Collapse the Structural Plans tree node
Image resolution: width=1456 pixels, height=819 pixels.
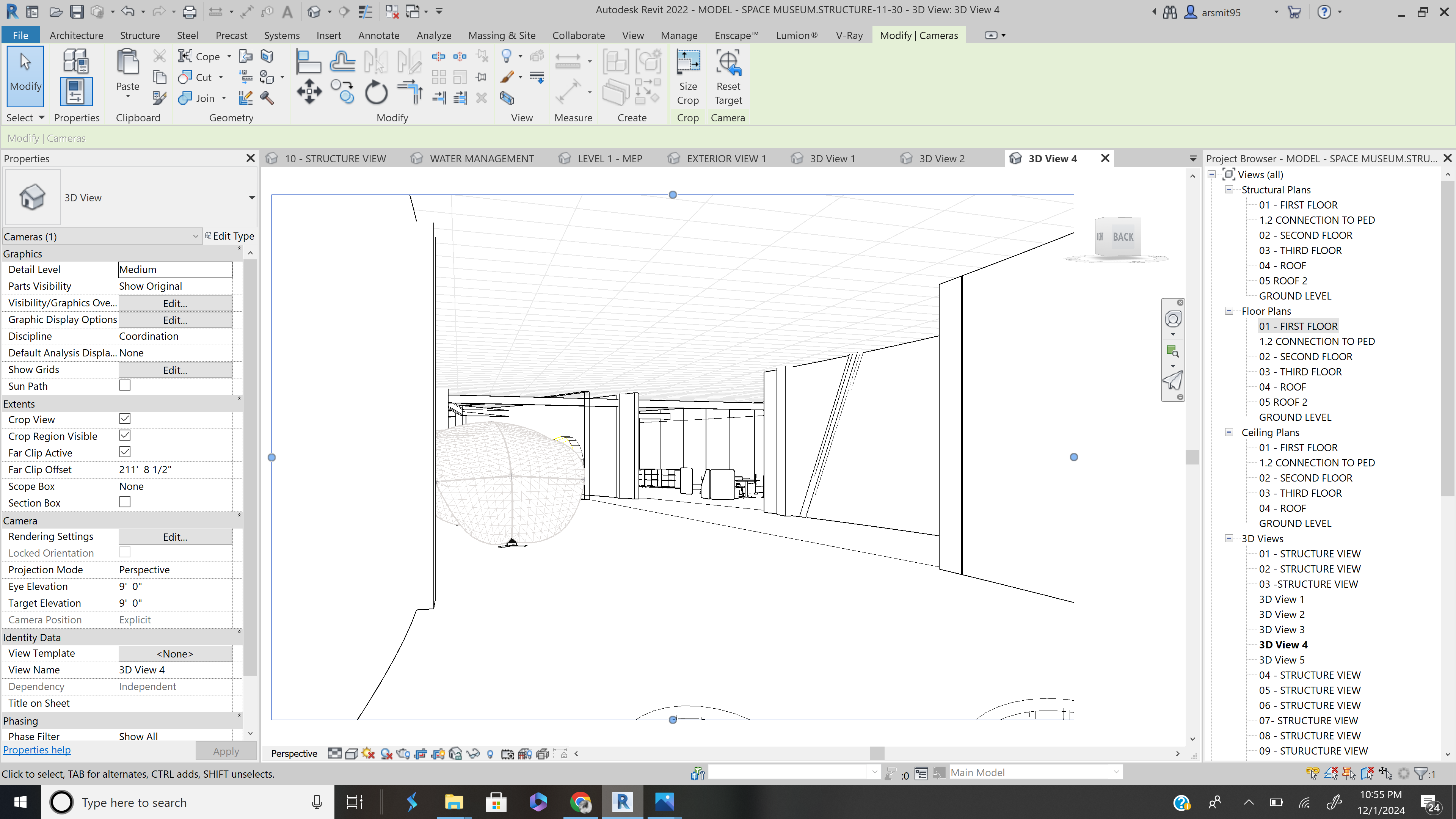tap(1229, 189)
